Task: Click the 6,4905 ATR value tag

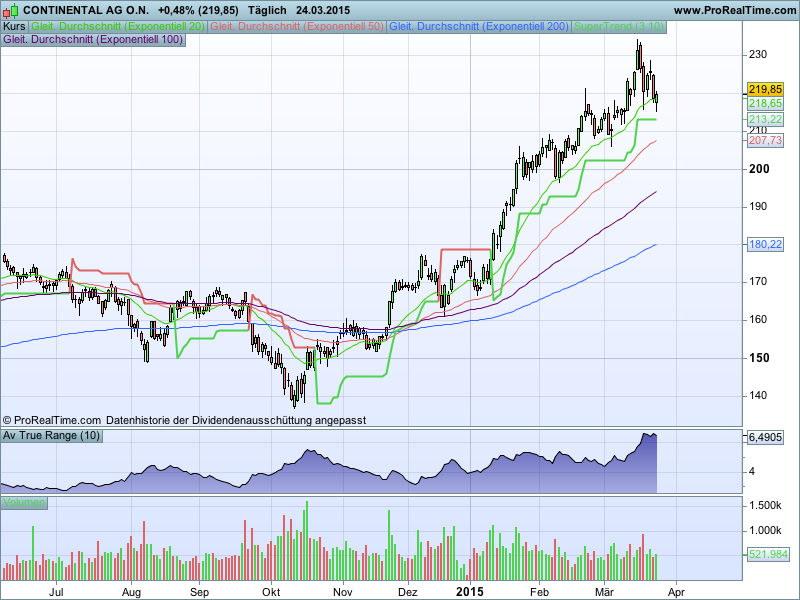Action: tap(765, 438)
